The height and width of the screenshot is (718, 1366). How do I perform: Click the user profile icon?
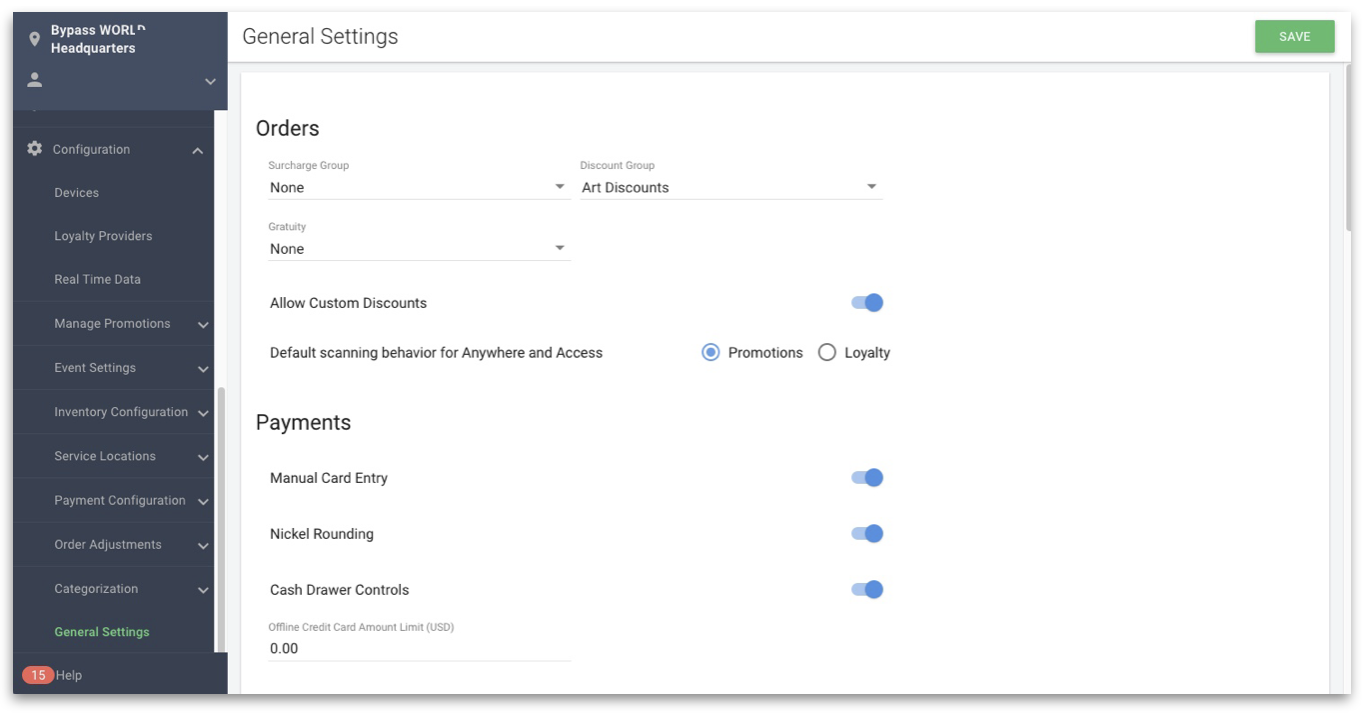pos(35,80)
